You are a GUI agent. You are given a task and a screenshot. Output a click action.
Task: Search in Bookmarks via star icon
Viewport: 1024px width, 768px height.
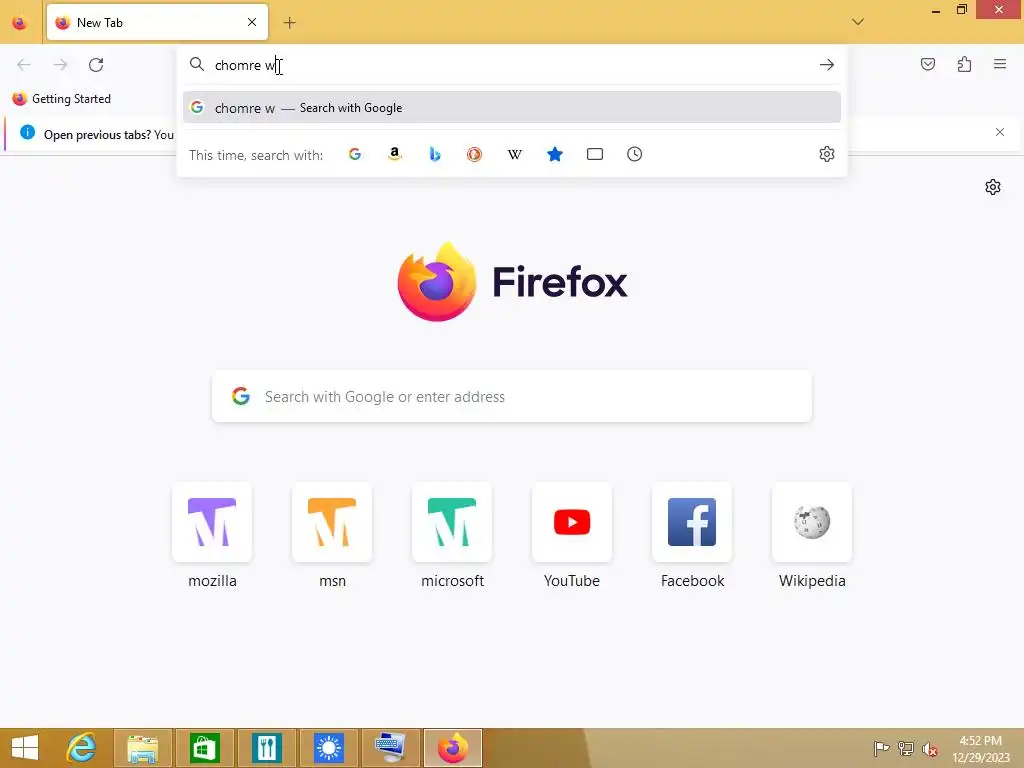click(x=554, y=154)
